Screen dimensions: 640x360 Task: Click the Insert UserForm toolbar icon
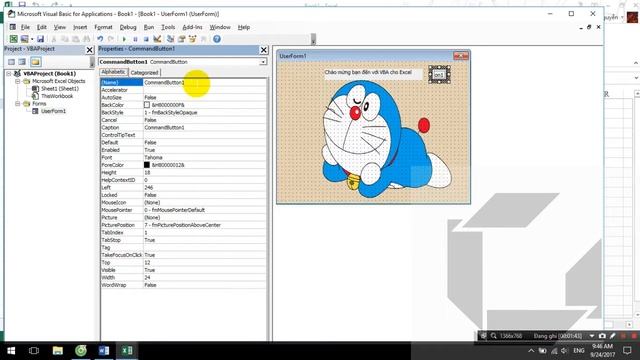click(x=24, y=39)
